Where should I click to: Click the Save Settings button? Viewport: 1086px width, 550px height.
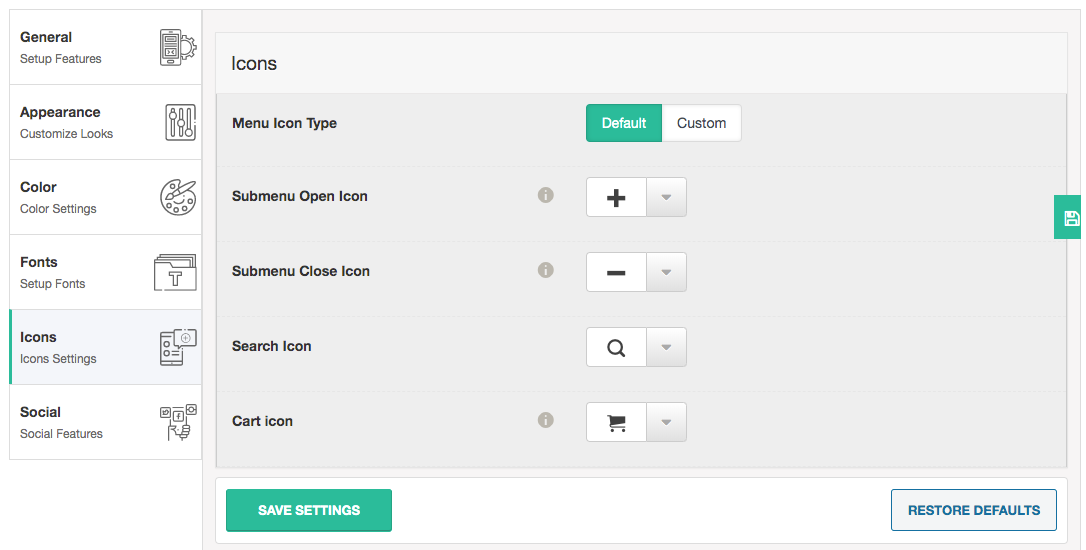309,510
